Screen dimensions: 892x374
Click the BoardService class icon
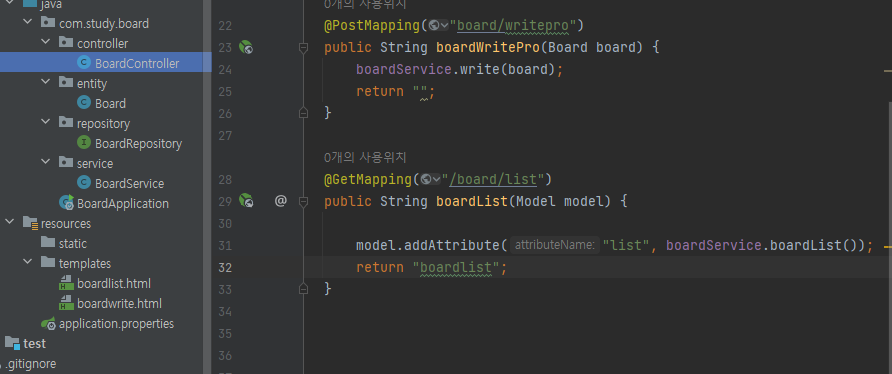point(84,183)
